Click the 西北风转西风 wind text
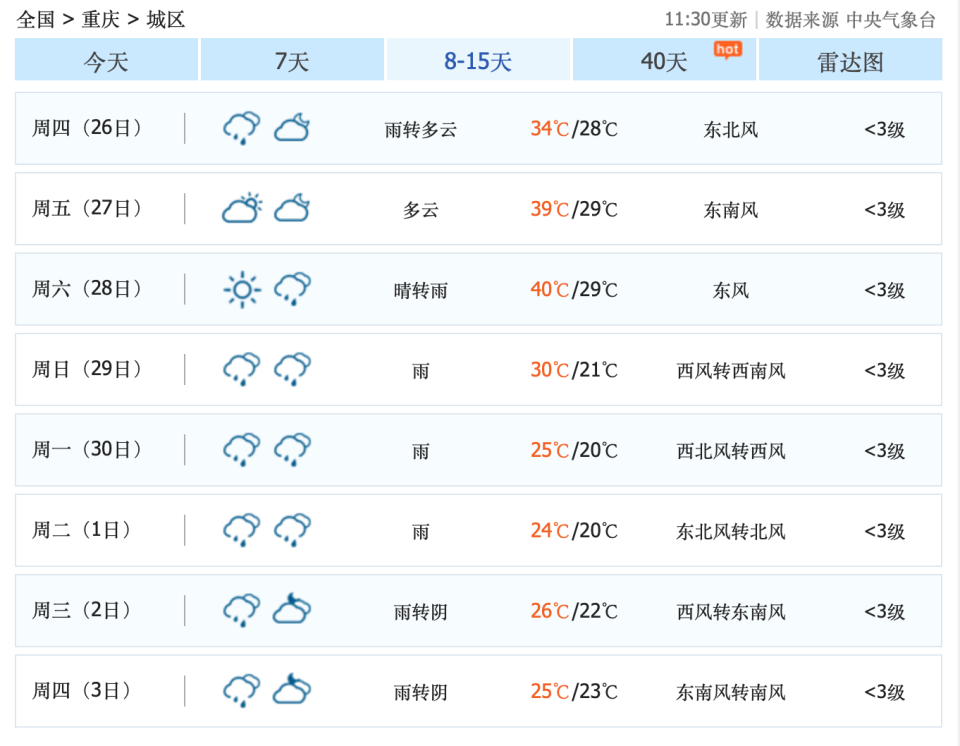 click(731, 451)
